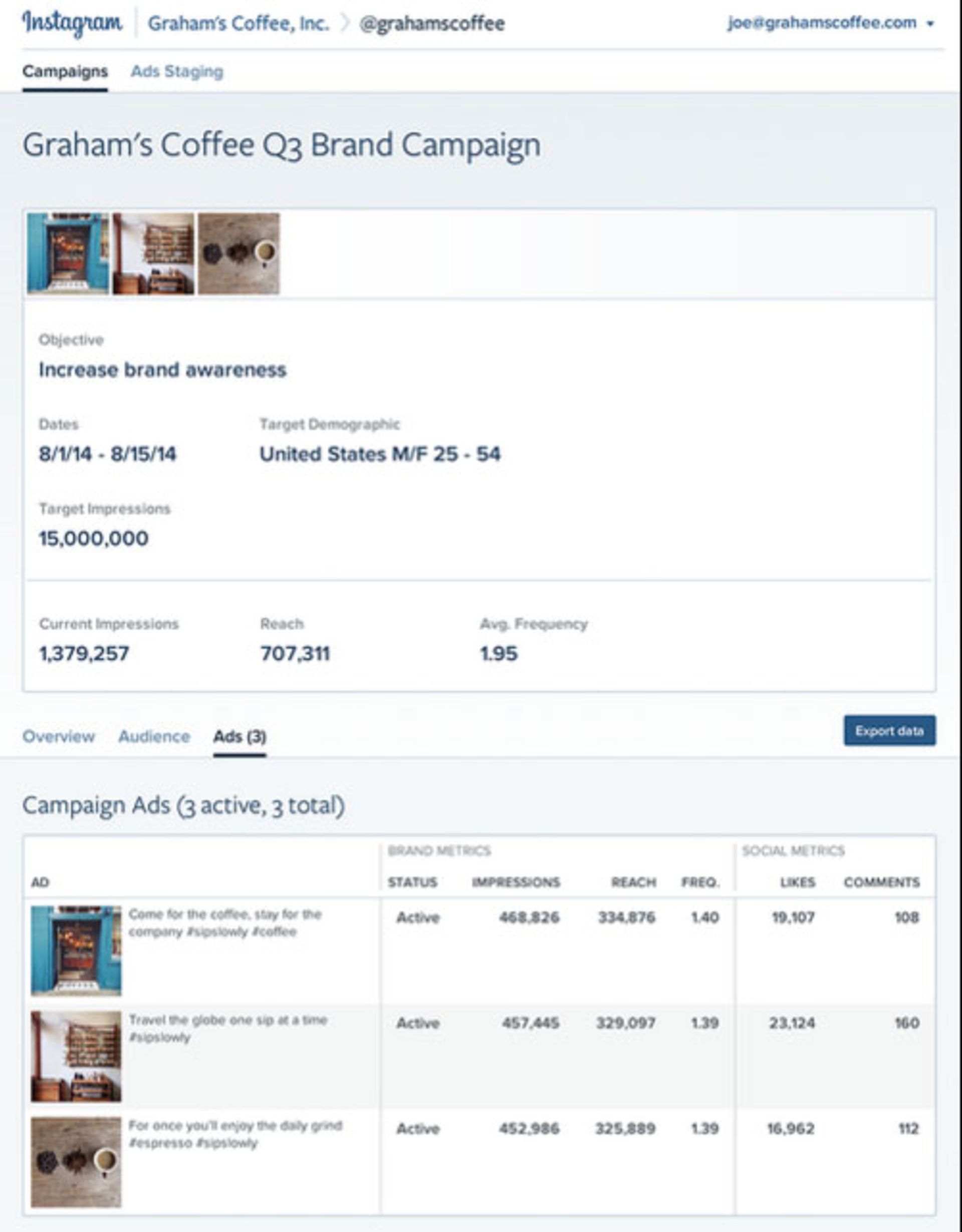Sort table by the Comments column header
Viewport: 962px width, 1232px height.
pos(881,882)
